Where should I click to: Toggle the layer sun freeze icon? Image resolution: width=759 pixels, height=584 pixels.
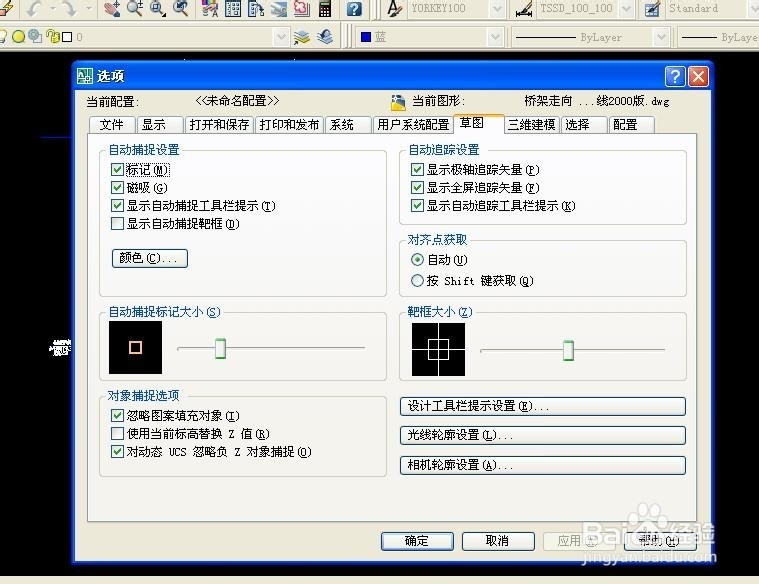[18, 37]
